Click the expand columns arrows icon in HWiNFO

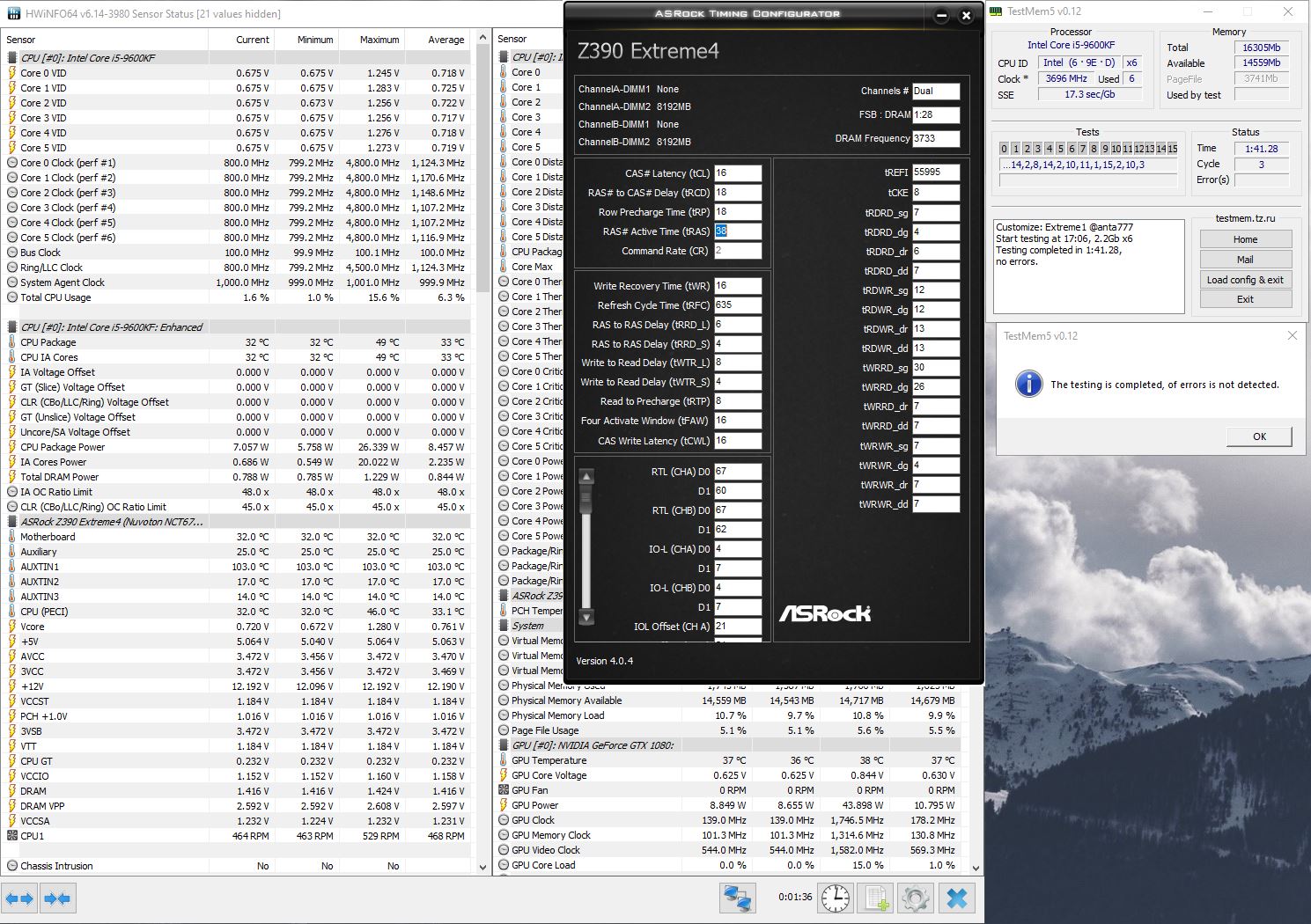[x=19, y=898]
